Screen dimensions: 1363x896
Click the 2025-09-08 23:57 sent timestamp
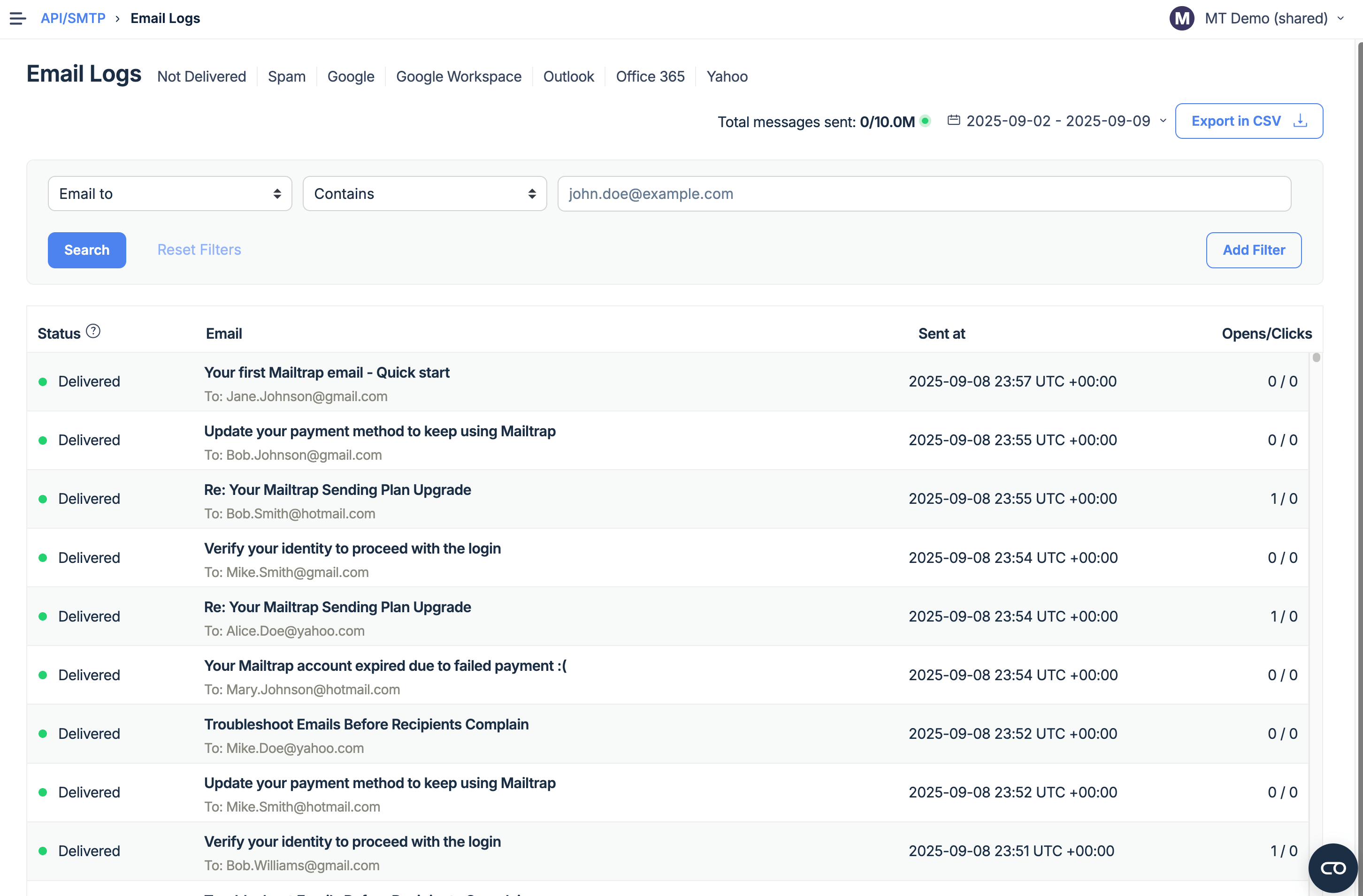point(1012,381)
